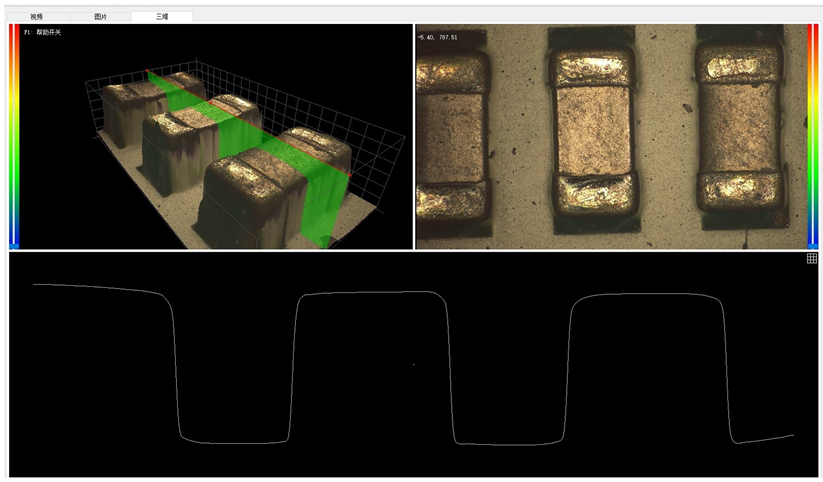Image resolution: width=823 pixels, height=482 pixels.
Task: Select the 三维 tab
Action: [x=161, y=17]
